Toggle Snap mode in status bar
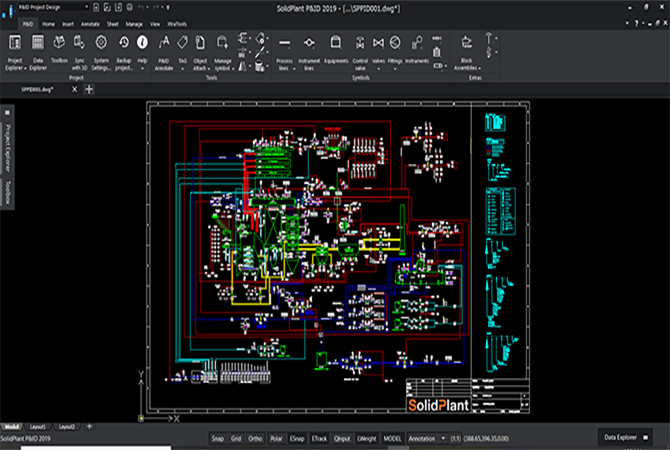 (217, 438)
